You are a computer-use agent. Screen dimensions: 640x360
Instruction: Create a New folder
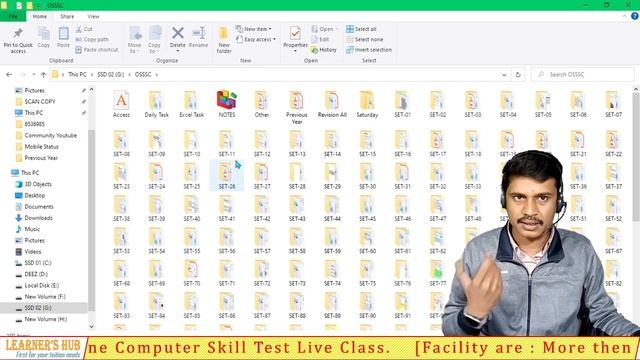[x=224, y=40]
